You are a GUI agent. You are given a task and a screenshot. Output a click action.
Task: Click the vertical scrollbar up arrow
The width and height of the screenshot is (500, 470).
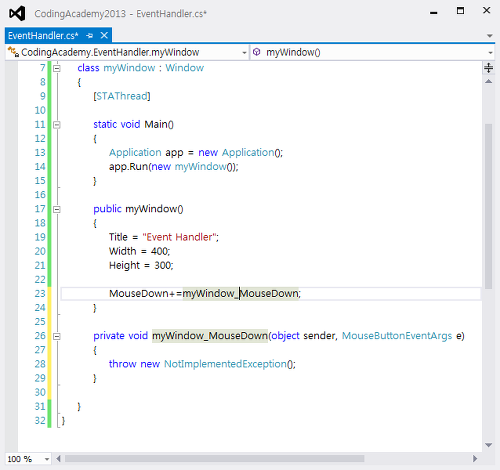coord(489,81)
